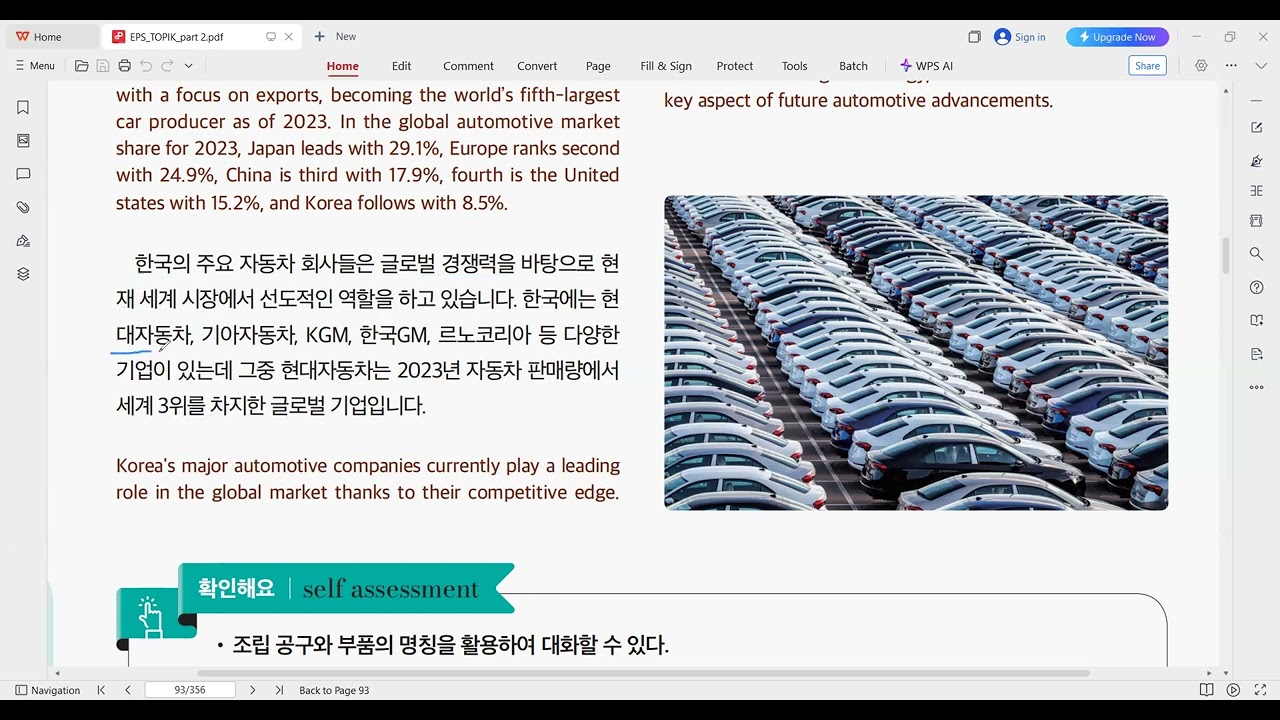Viewport: 1280px width, 720px height.
Task: Switch to the Comment ribbon tab
Action: (468, 66)
